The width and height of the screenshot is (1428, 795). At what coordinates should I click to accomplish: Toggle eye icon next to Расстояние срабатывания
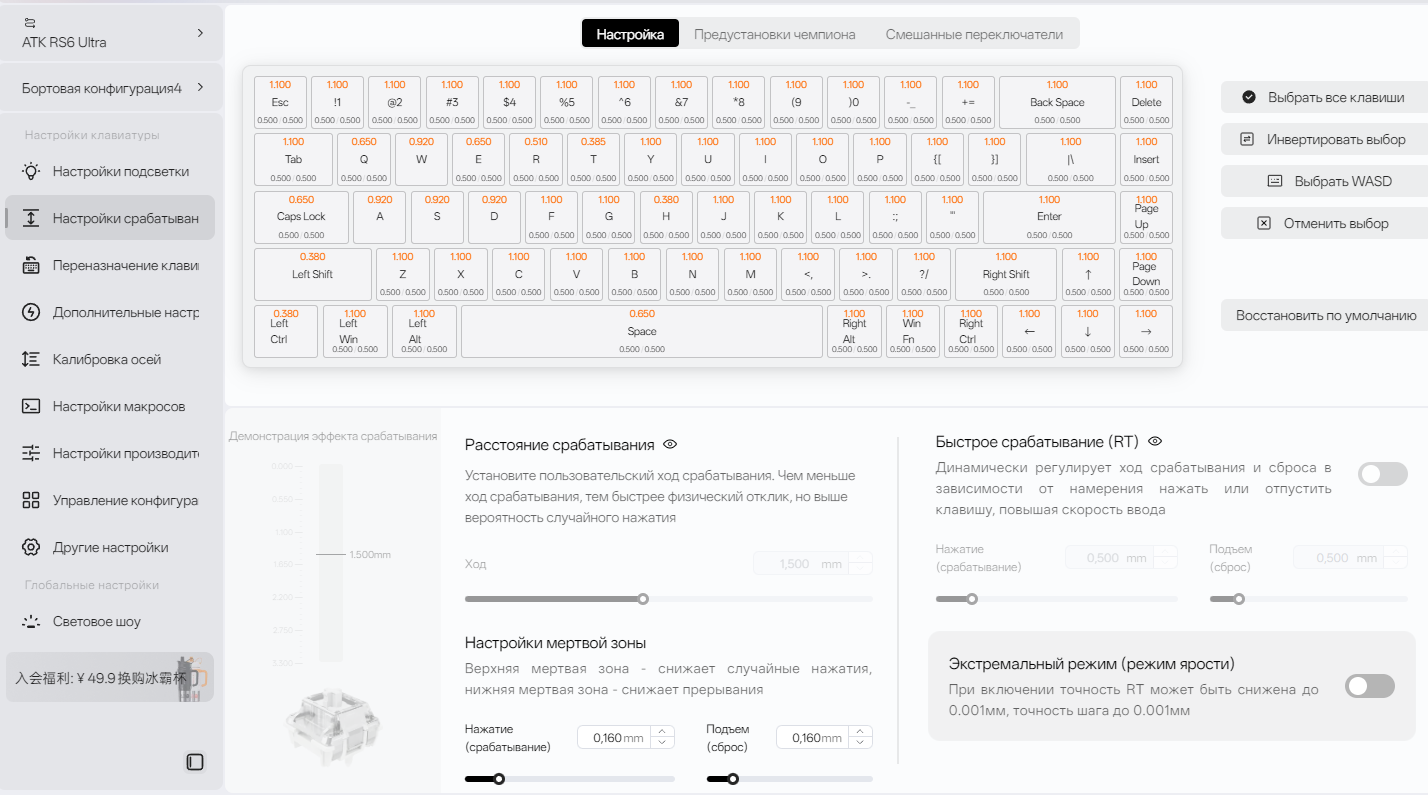point(670,444)
